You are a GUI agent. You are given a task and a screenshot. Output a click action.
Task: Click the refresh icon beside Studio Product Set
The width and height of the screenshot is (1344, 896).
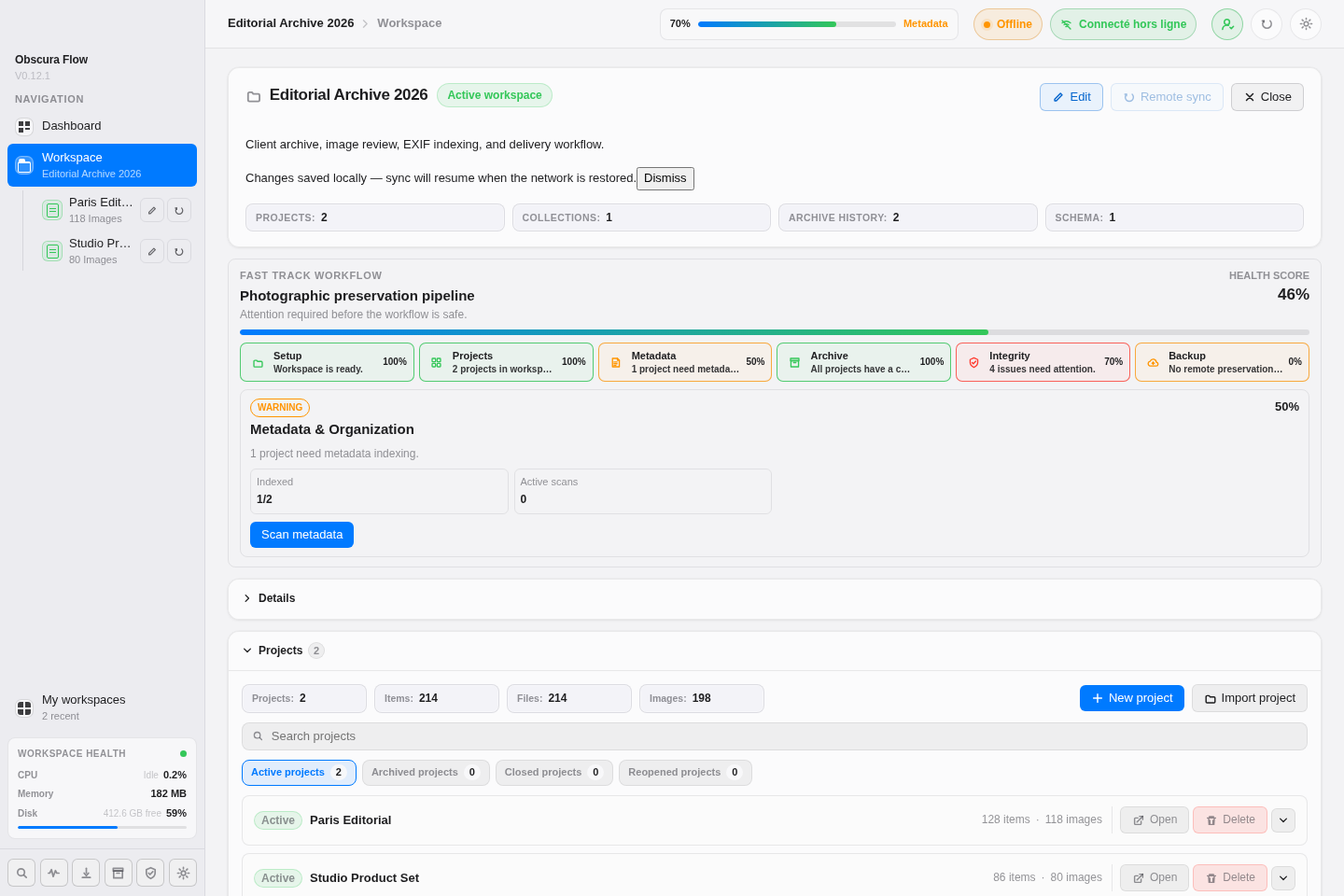click(179, 251)
